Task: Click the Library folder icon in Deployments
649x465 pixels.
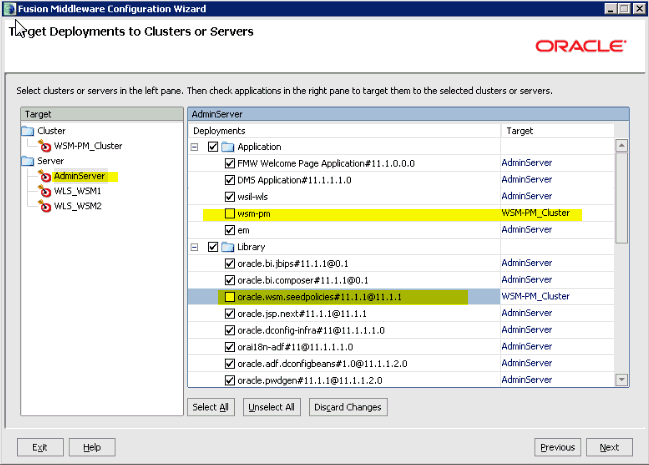Action: 227,246
